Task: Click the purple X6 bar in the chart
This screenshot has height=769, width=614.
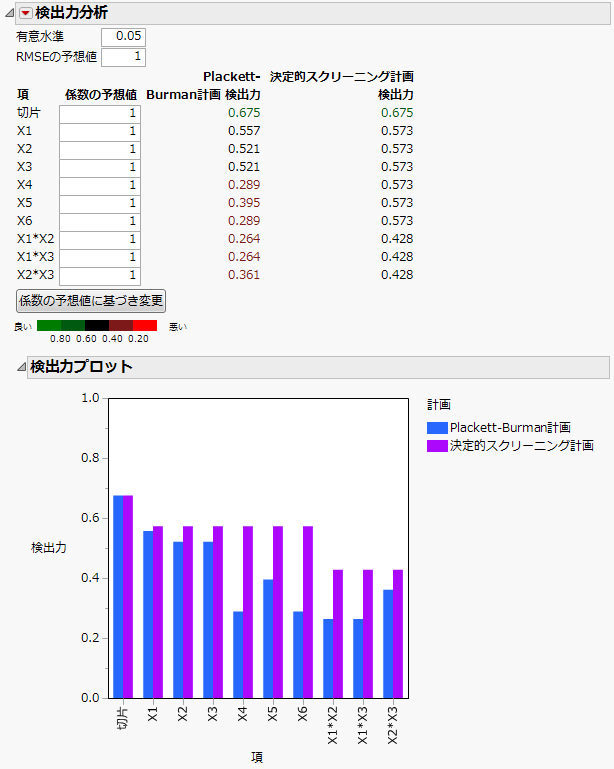Action: [308, 612]
